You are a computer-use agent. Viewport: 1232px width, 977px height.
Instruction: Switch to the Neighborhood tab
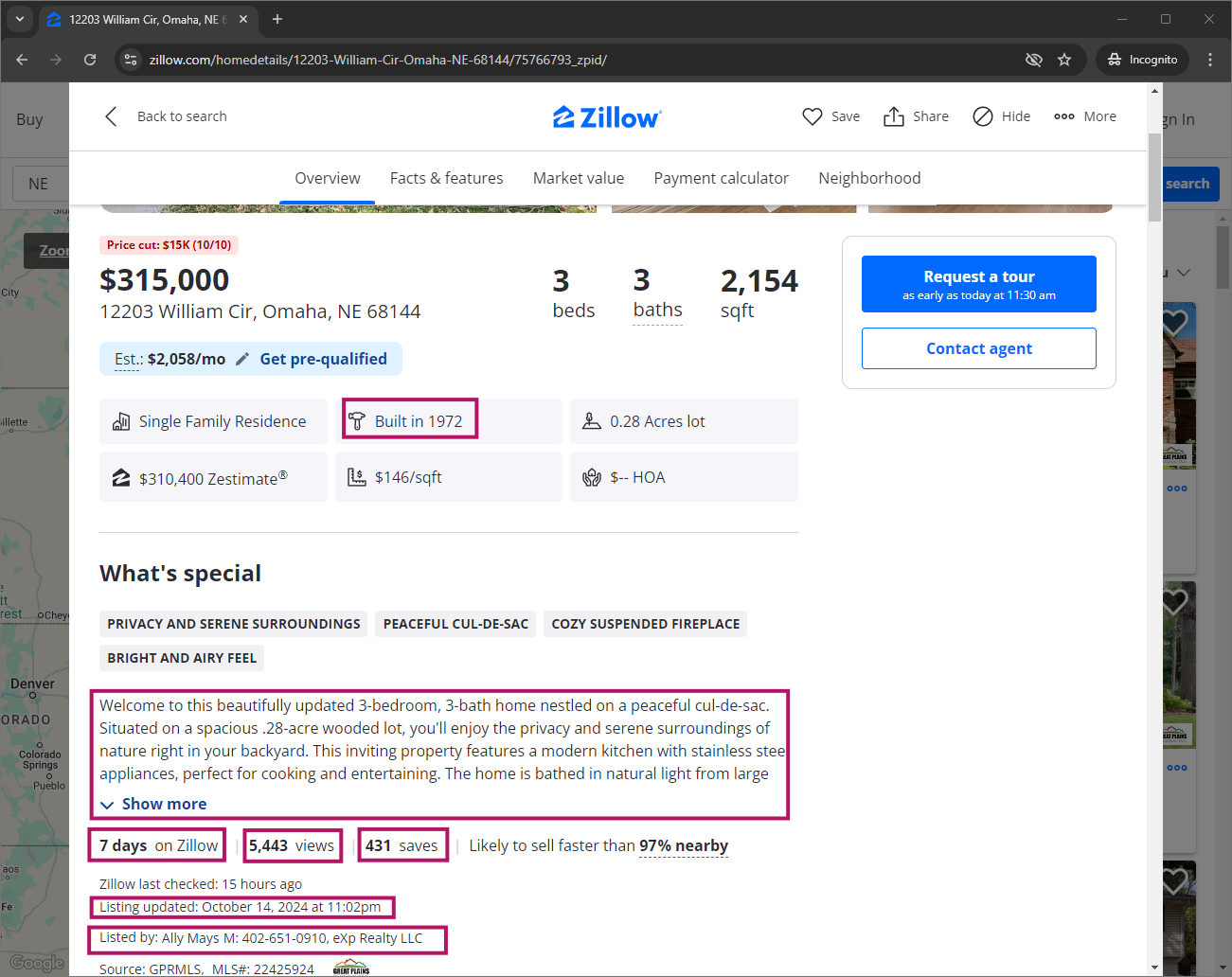pos(868,178)
